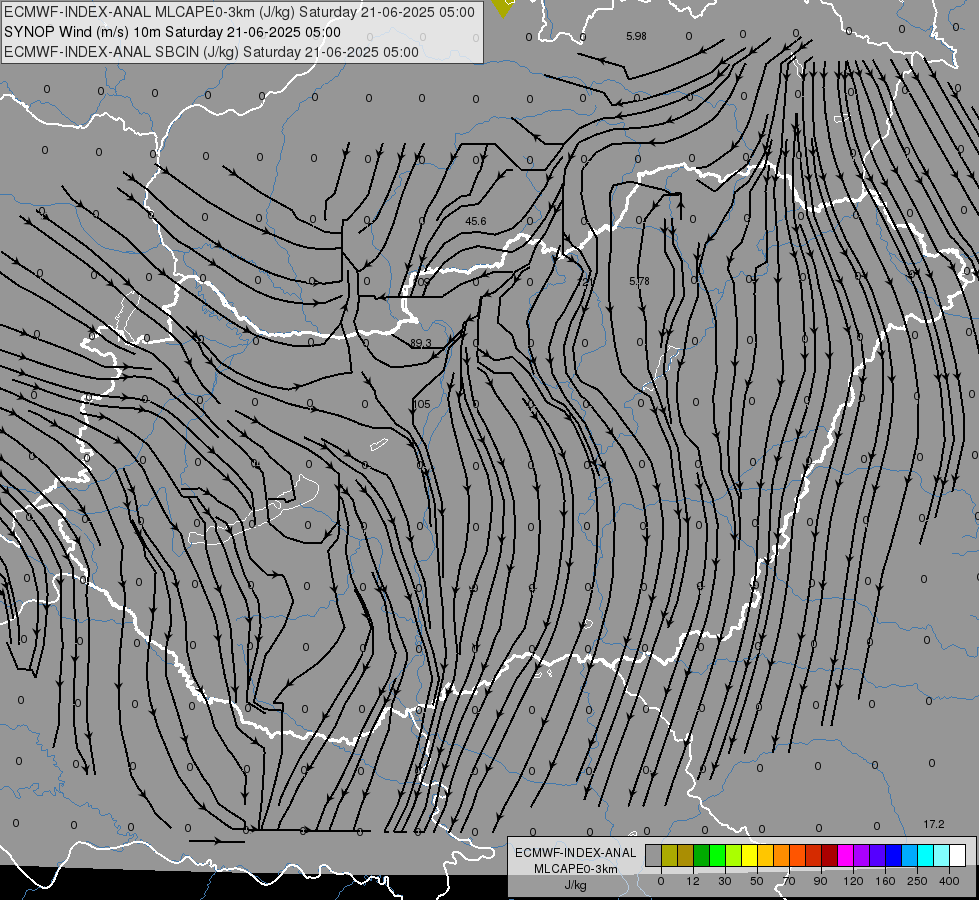Screen dimensions: 979x900
Task: Click the pure blue legend swatch before 160
Action: click(x=894, y=856)
